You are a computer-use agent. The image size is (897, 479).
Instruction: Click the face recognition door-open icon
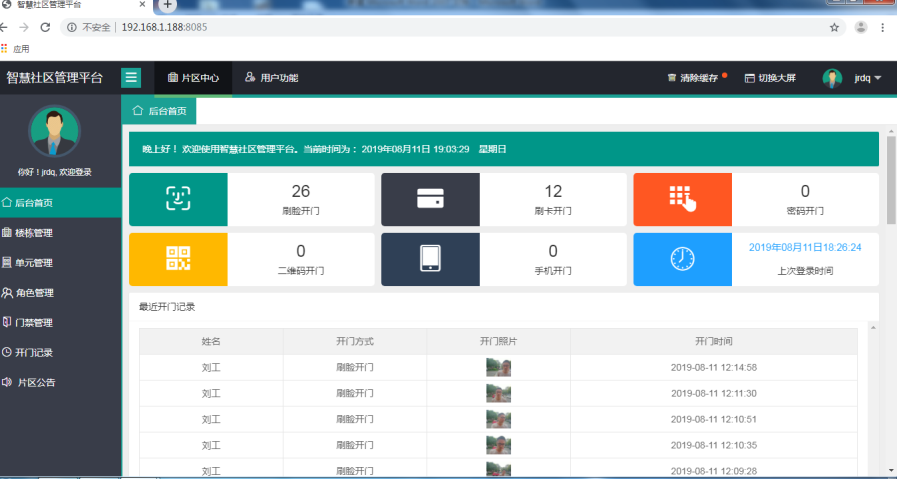point(178,199)
